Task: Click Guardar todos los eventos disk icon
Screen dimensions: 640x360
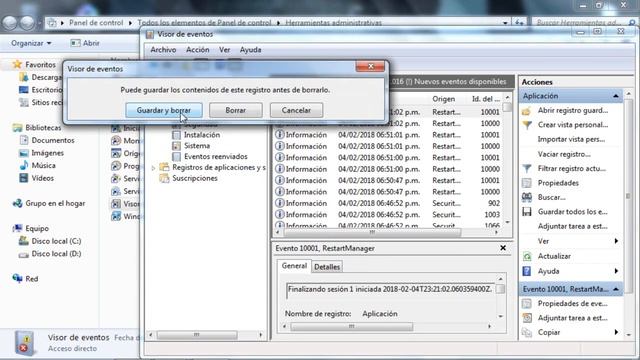Action: pyautogui.click(x=527, y=212)
